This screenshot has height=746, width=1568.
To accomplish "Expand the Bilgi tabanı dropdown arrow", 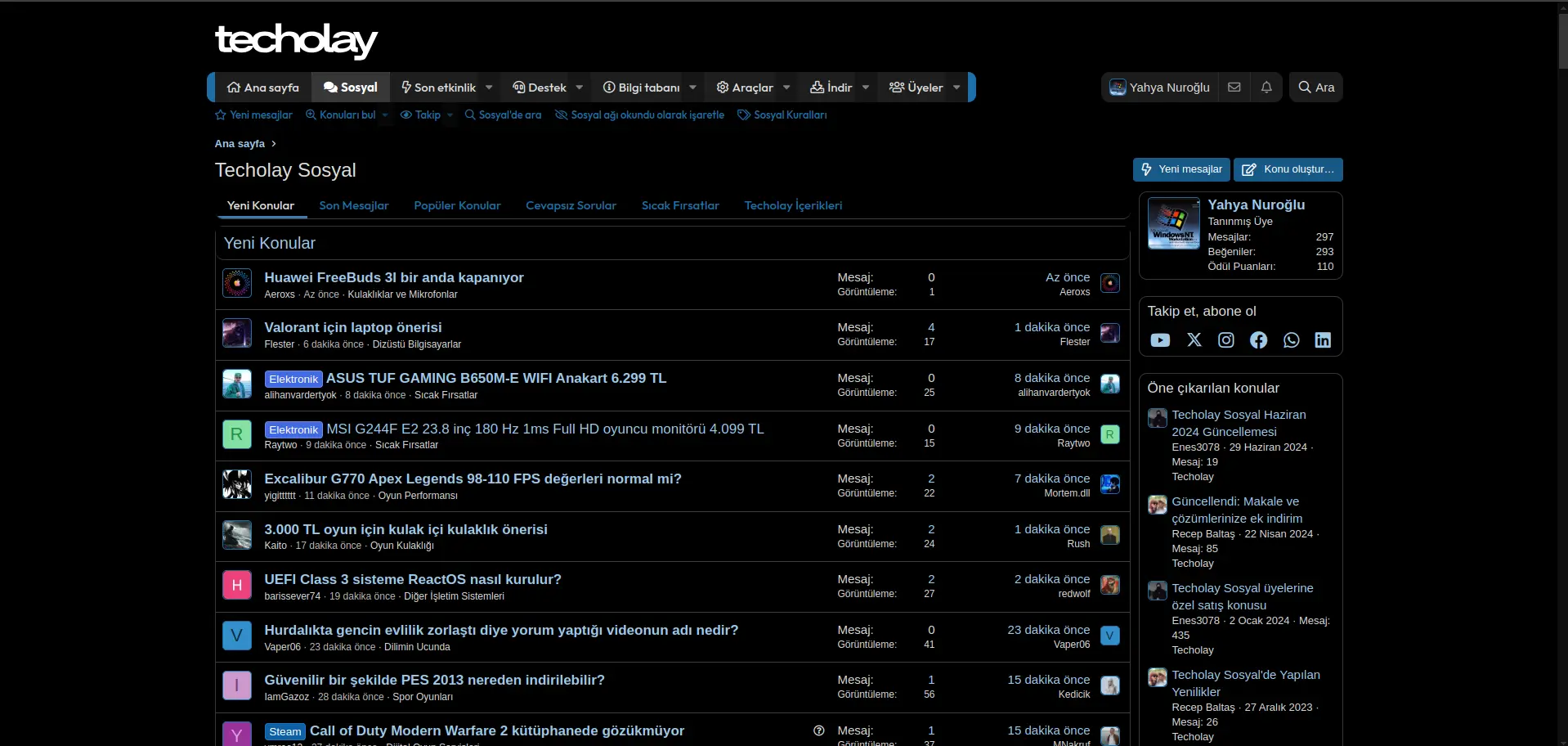I will point(693,88).
